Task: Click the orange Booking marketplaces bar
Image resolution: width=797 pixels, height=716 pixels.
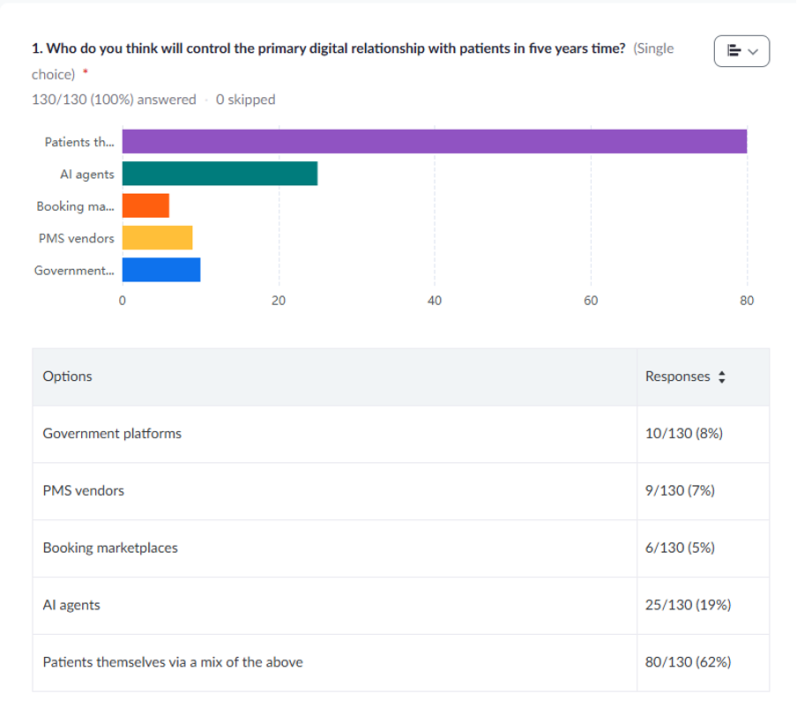Action: (x=145, y=206)
